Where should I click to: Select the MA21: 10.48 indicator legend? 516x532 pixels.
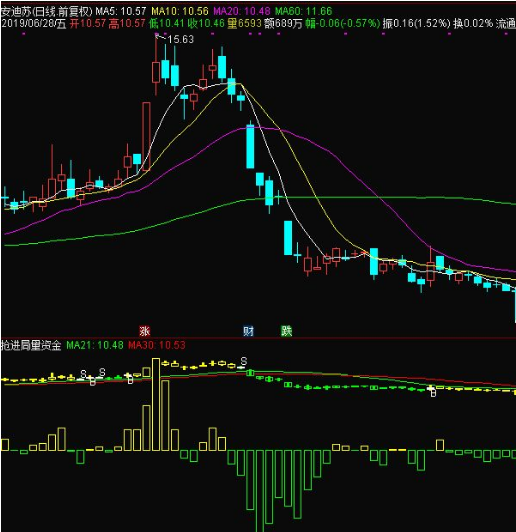pos(95,345)
